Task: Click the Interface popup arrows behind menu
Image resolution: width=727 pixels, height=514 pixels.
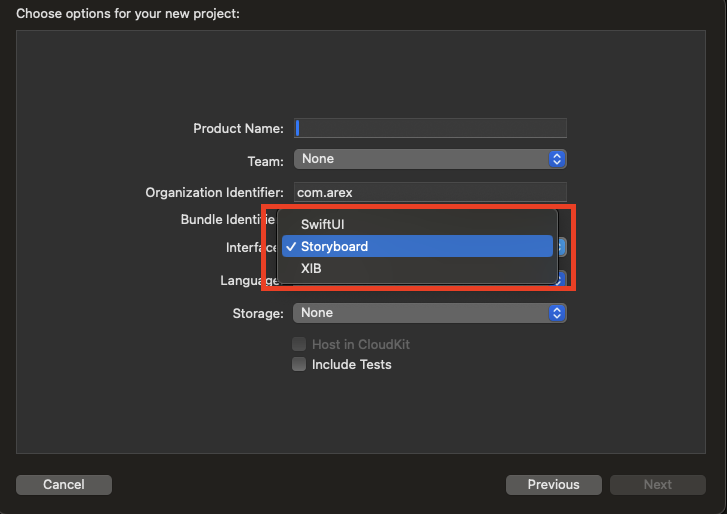Action: tap(563, 247)
